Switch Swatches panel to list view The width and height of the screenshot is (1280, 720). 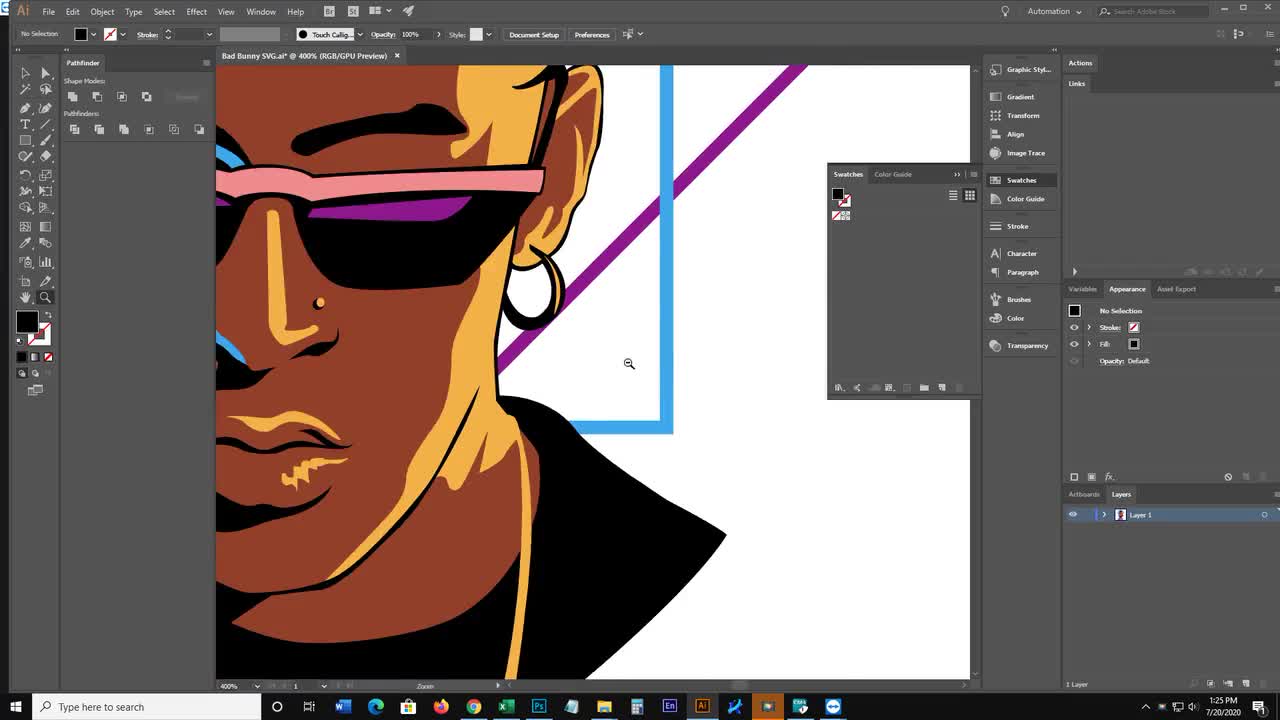tap(953, 195)
